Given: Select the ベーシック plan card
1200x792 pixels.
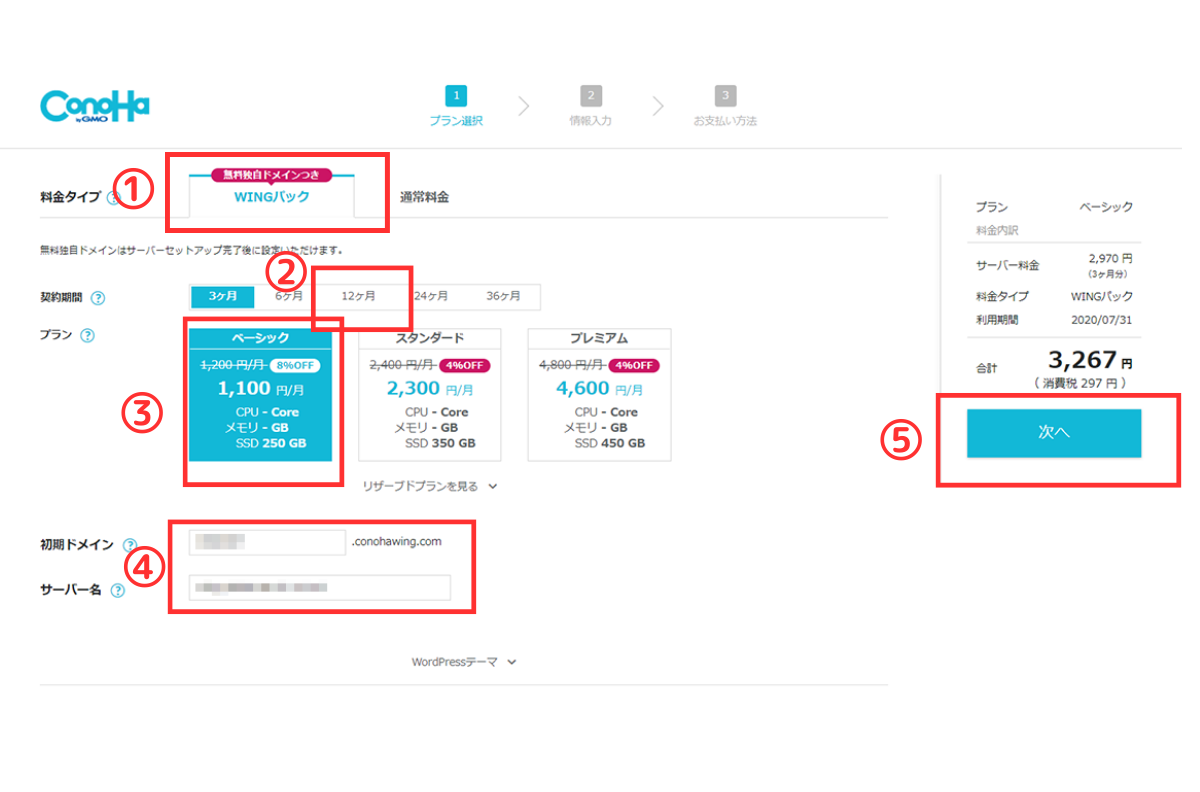Looking at the screenshot, I should coord(260,394).
